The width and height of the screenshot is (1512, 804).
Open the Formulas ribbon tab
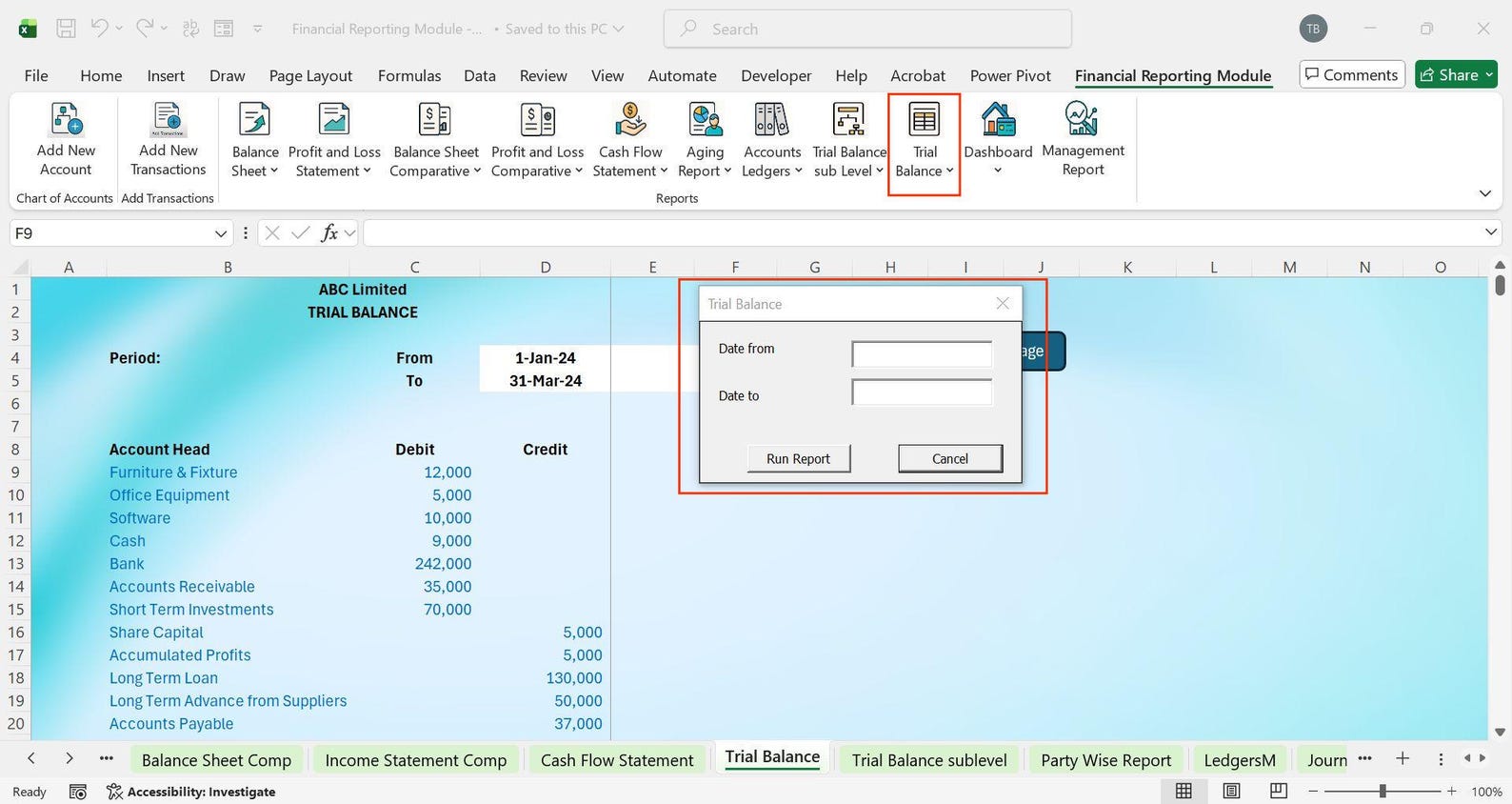409,75
